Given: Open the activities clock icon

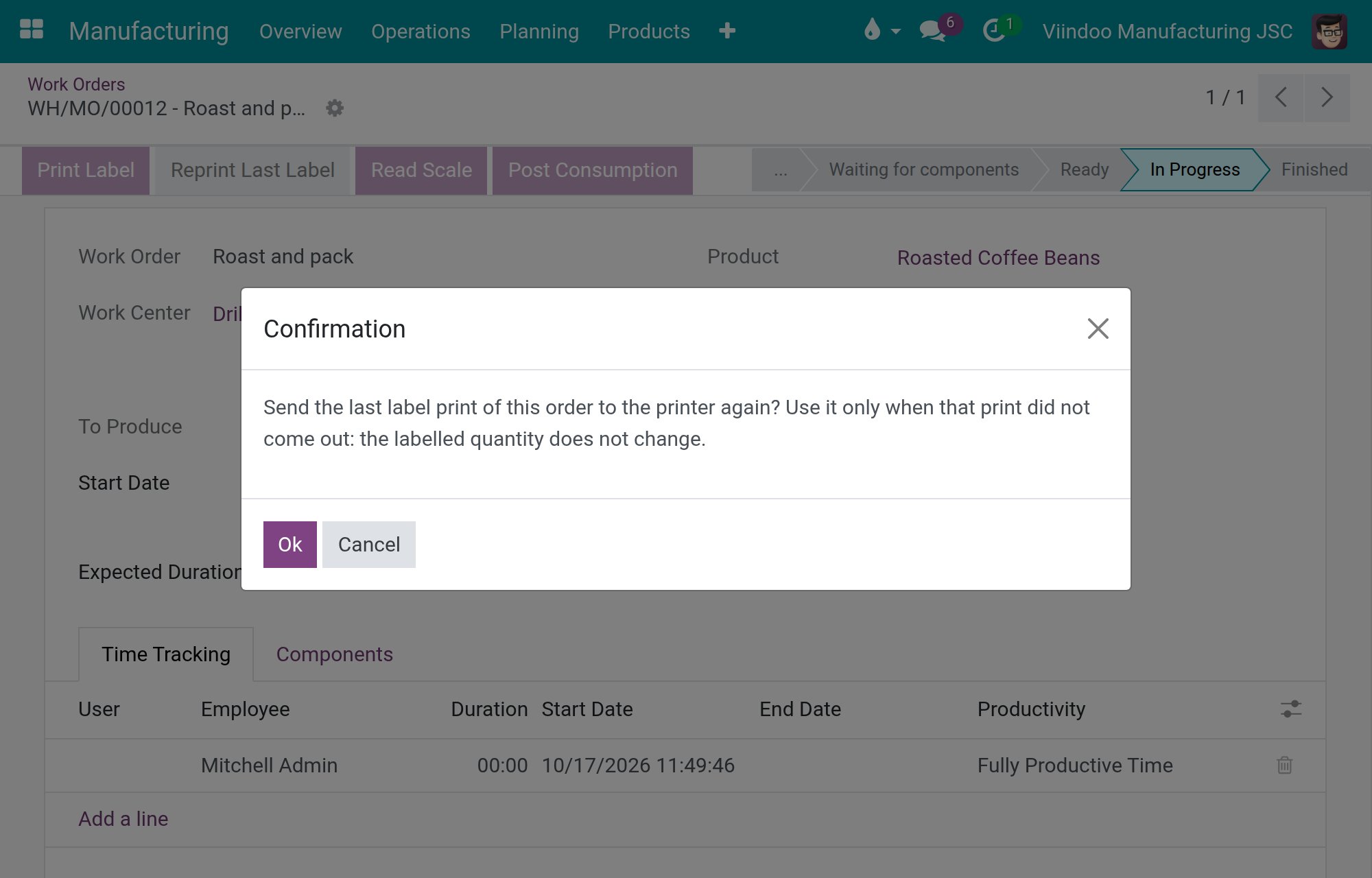Looking at the screenshot, I should [993, 31].
